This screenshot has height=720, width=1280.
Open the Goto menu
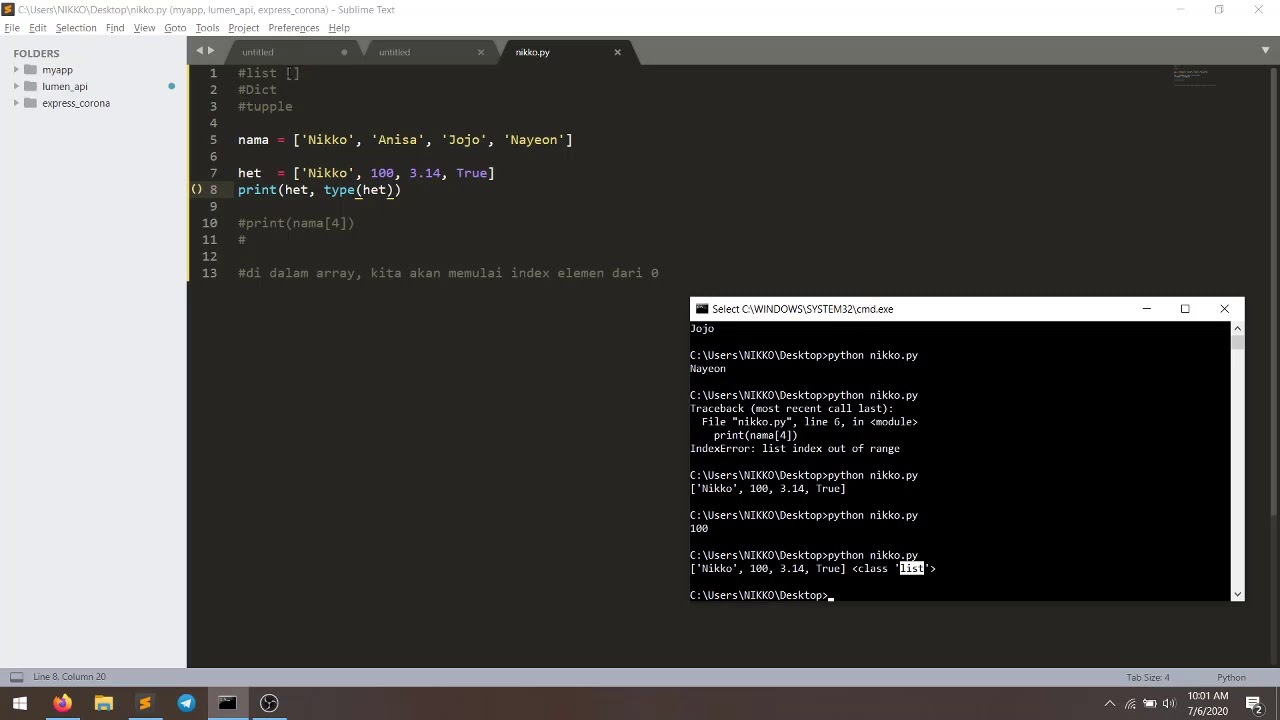[x=175, y=28]
